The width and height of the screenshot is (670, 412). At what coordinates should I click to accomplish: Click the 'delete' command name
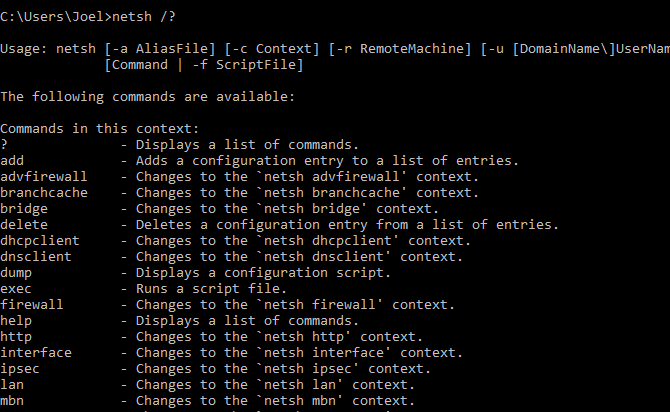[24, 225]
